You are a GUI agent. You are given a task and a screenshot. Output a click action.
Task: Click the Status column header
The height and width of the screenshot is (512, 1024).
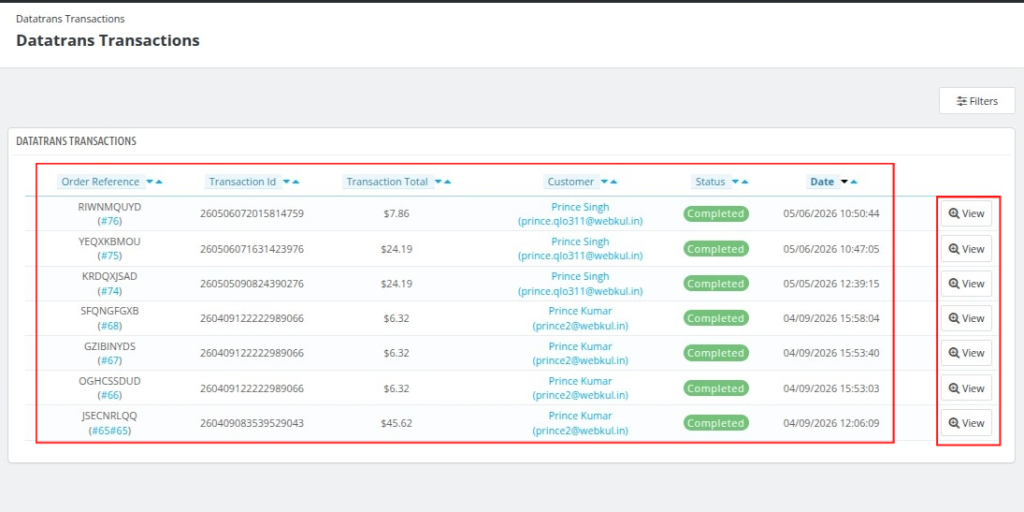tap(710, 182)
